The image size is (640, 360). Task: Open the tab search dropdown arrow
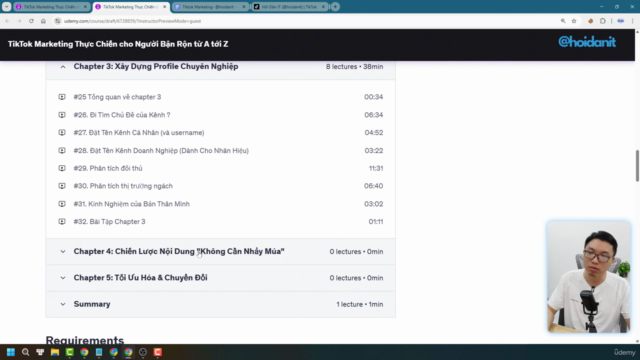7,7
